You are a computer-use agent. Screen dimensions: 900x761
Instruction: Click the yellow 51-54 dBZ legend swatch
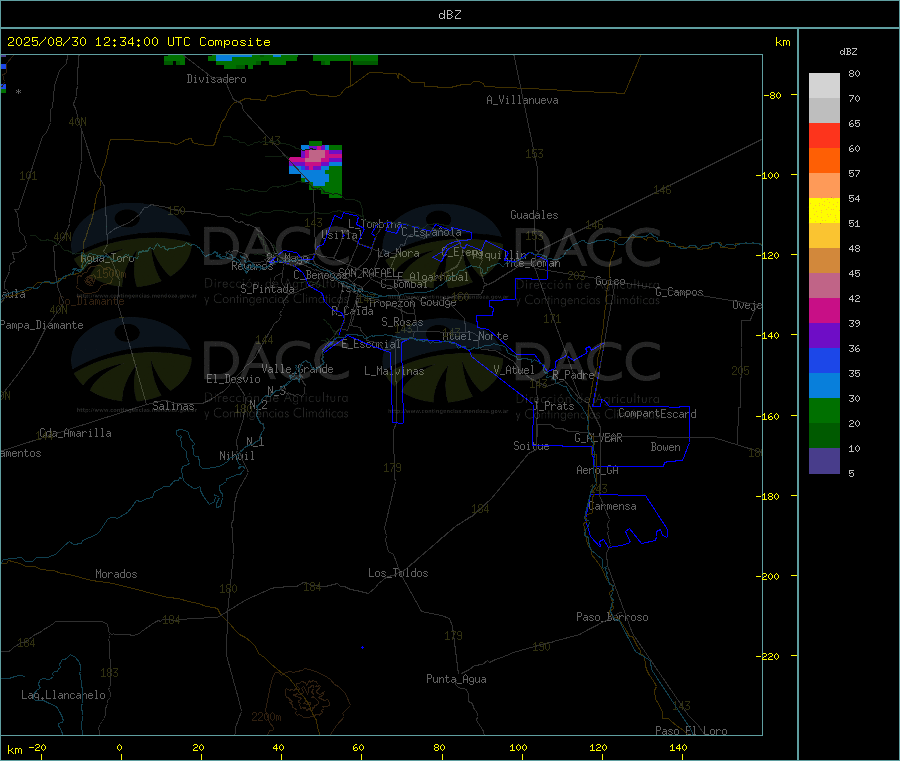[824, 211]
